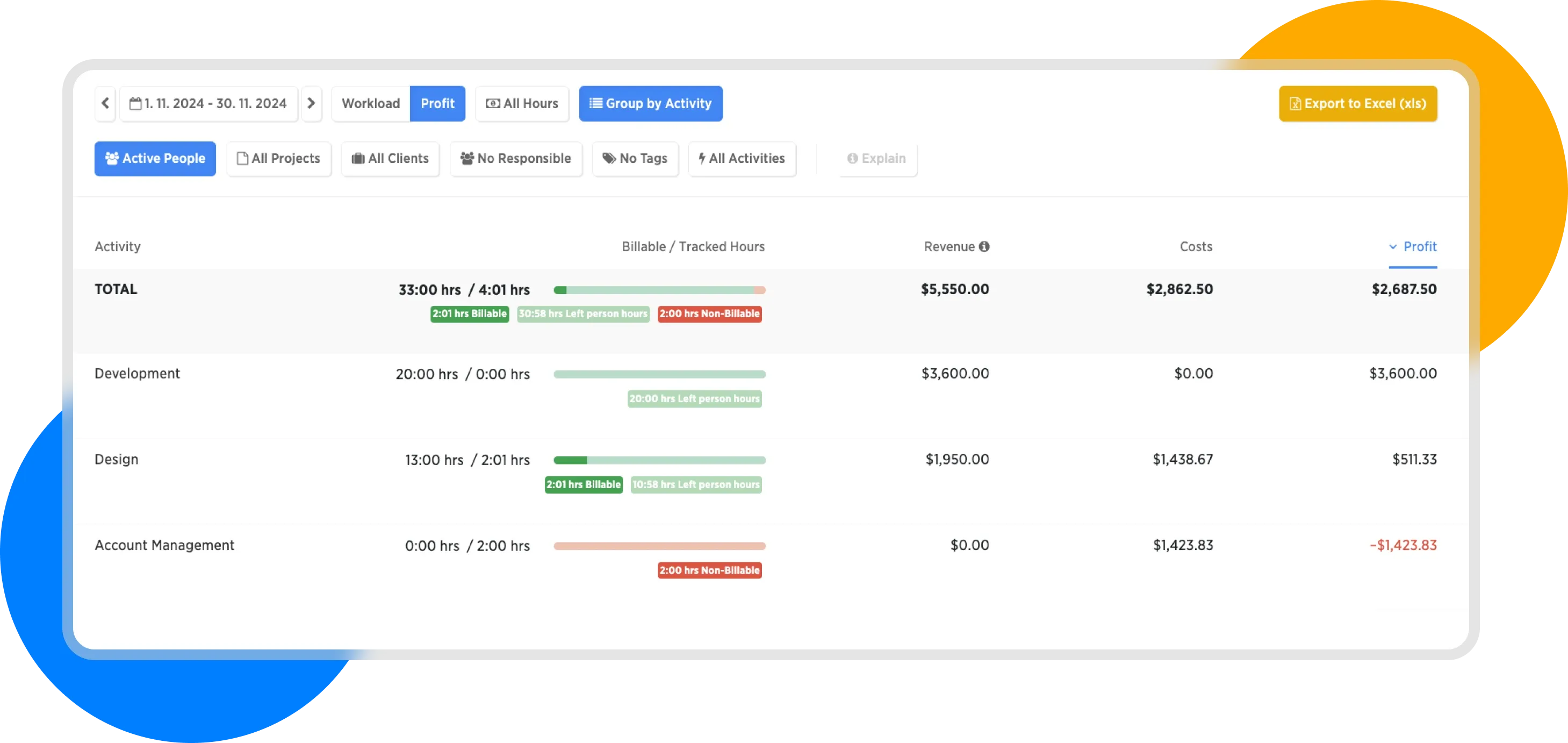1568x743 pixels.
Task: Click the Account Management activity row
Action: 164,545
